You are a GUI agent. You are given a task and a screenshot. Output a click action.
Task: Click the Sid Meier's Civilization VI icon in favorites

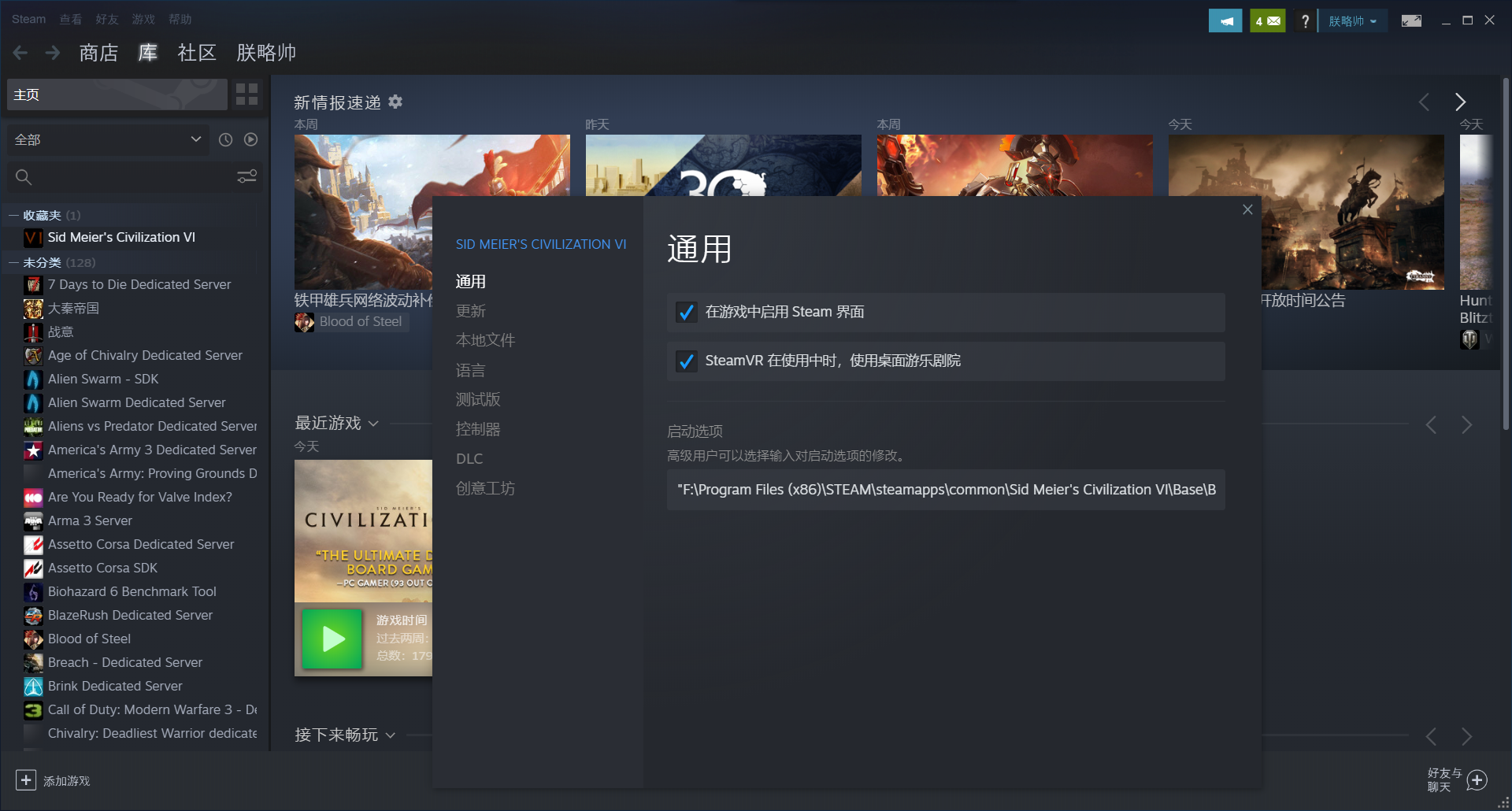click(x=33, y=238)
